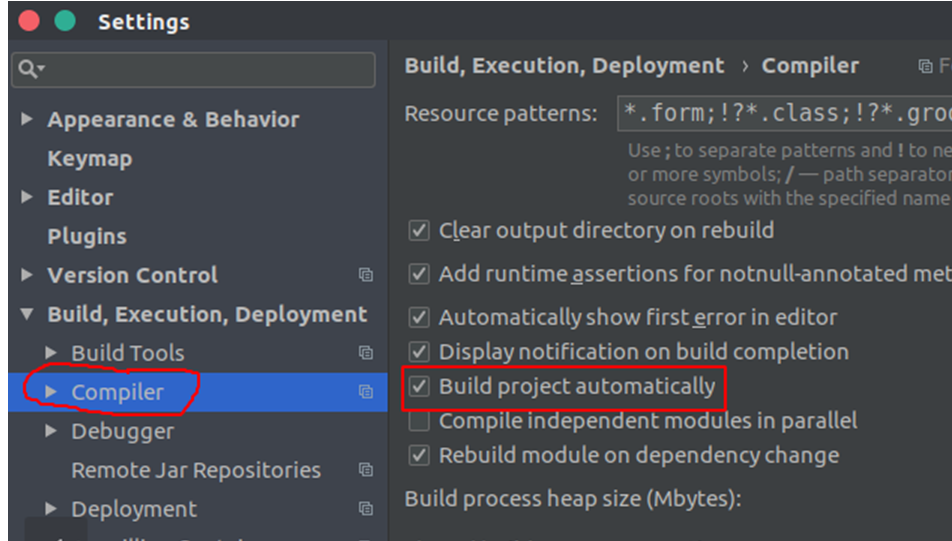Click the green window button in title bar
The height and width of the screenshot is (541, 952).
pyautogui.click(x=66, y=21)
